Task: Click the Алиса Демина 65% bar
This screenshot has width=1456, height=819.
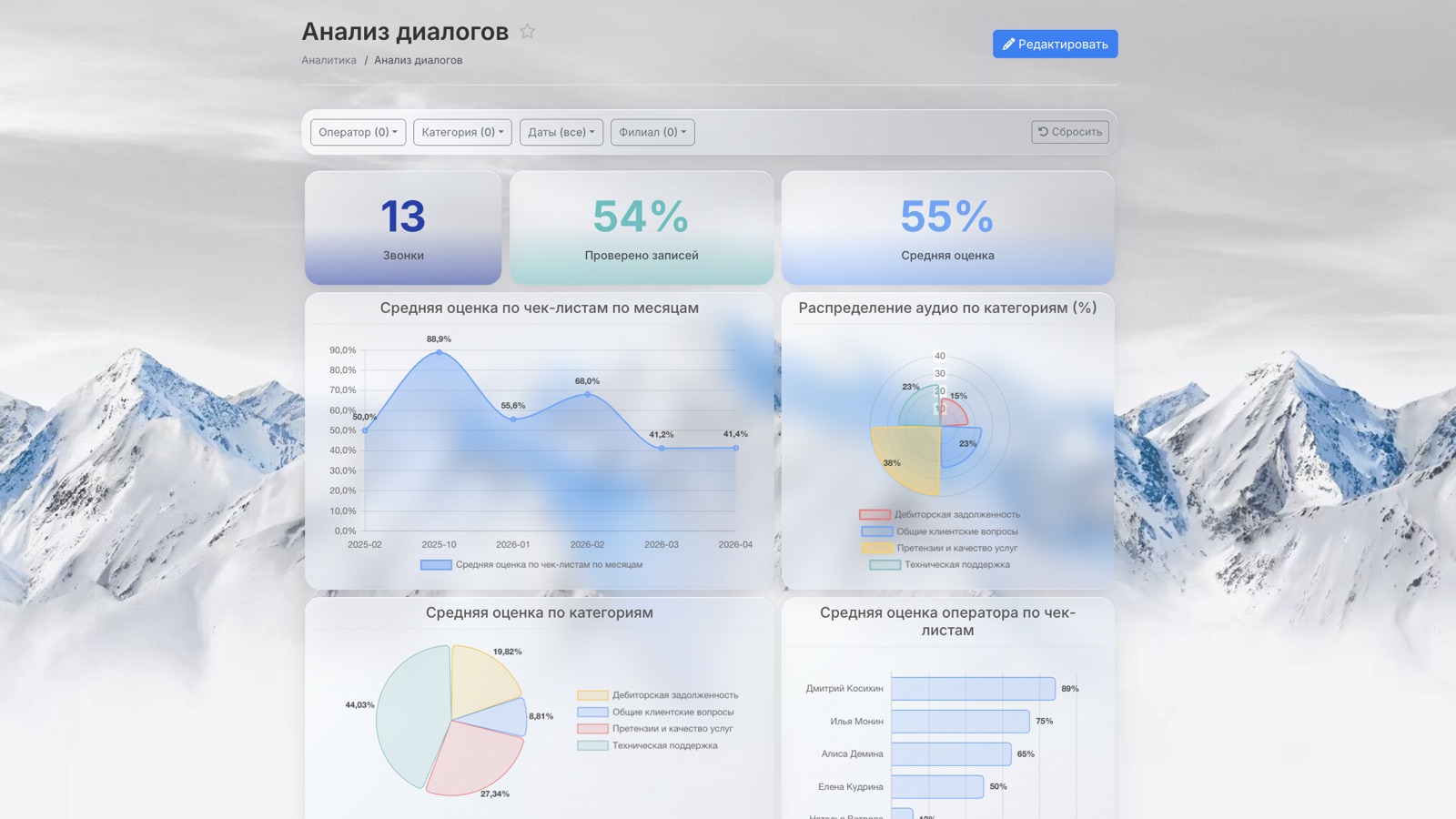Action: (x=951, y=754)
